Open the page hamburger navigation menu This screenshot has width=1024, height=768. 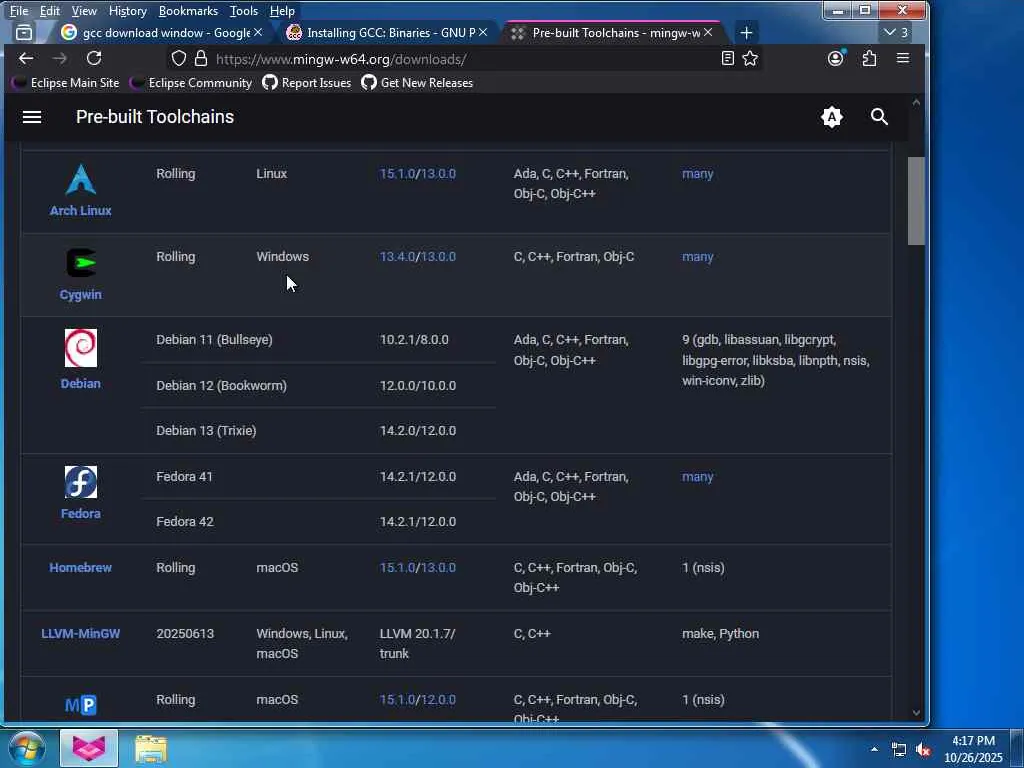click(31, 117)
